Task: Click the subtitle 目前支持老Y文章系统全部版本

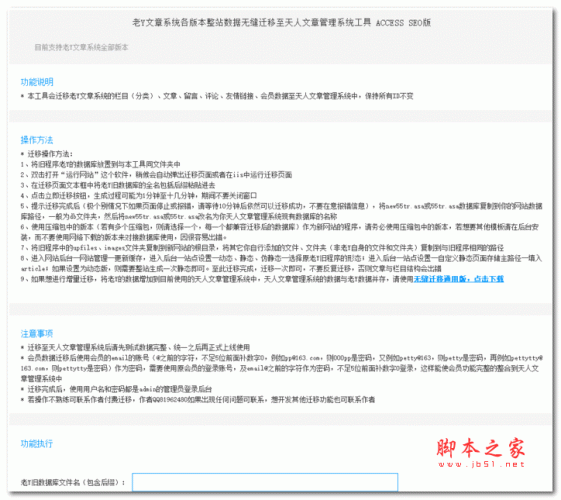Action: pos(81,47)
